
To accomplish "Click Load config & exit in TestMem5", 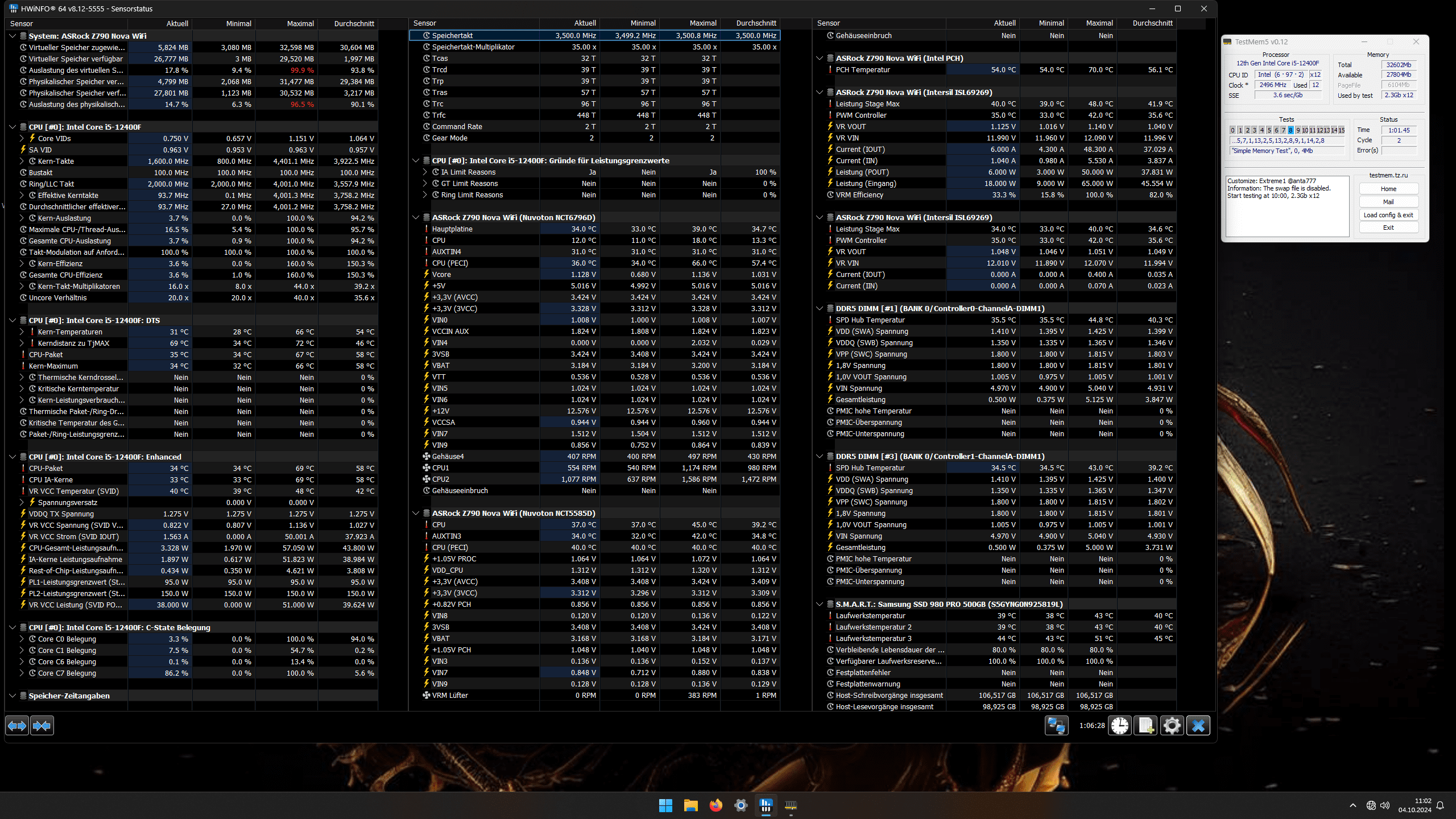I will coord(1388,215).
